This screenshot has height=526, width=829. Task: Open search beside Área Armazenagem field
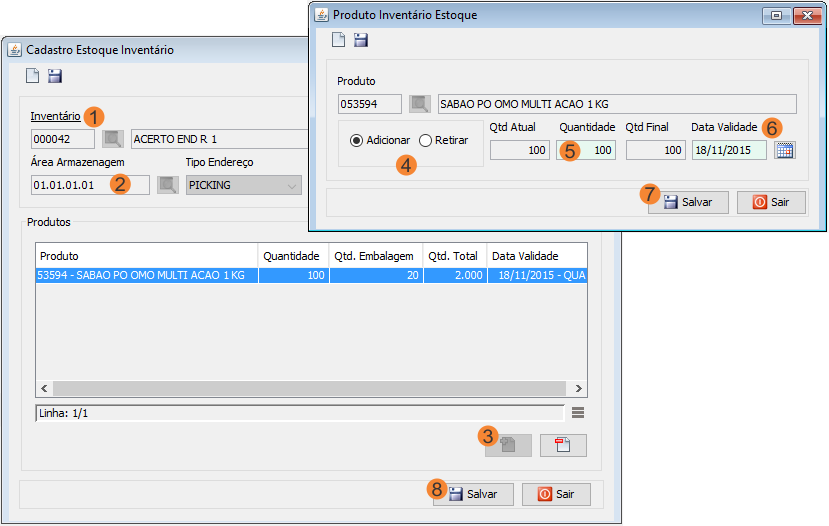coord(167,185)
